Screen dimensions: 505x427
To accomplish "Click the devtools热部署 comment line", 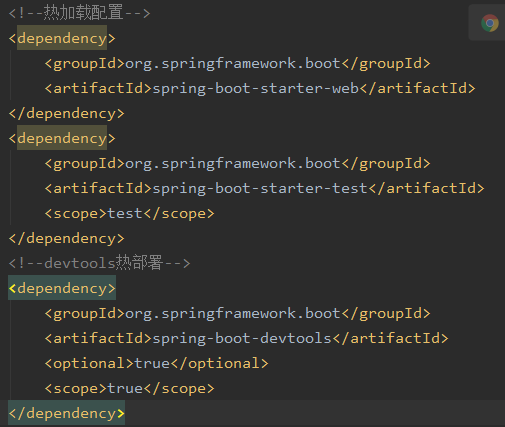I will [99, 263].
